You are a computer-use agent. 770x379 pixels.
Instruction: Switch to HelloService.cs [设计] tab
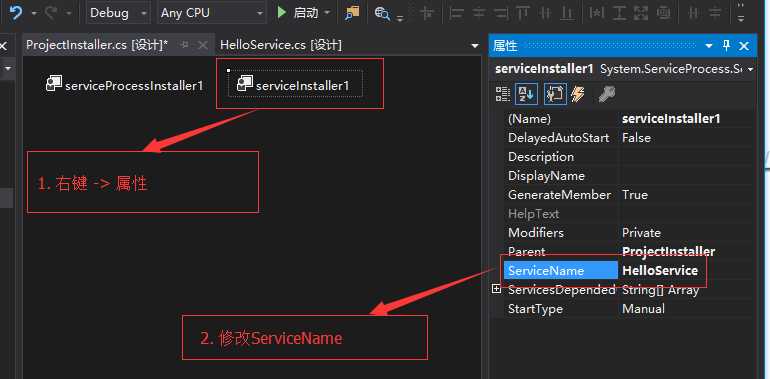coord(281,45)
